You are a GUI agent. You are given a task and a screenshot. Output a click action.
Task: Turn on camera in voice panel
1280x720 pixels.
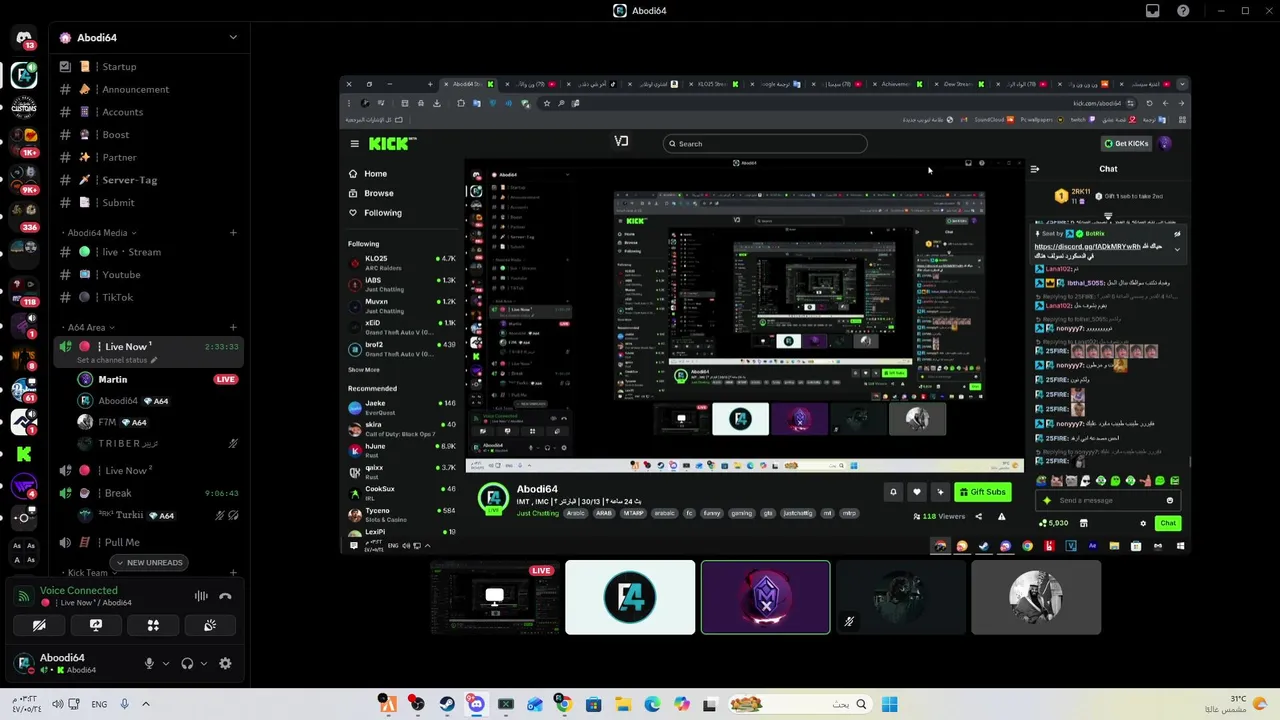(39, 625)
